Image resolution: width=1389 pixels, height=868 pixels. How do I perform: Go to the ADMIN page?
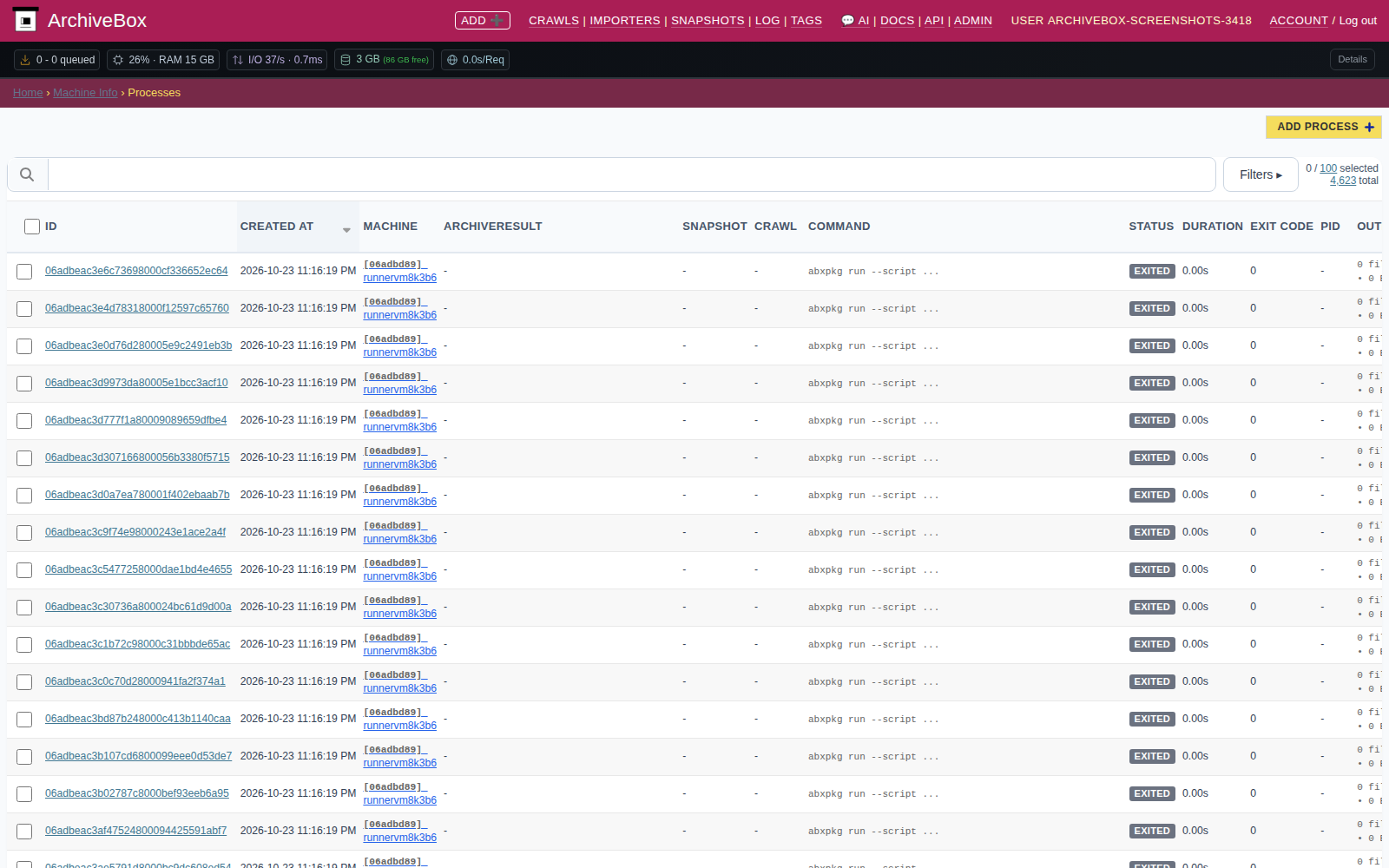pos(973,21)
